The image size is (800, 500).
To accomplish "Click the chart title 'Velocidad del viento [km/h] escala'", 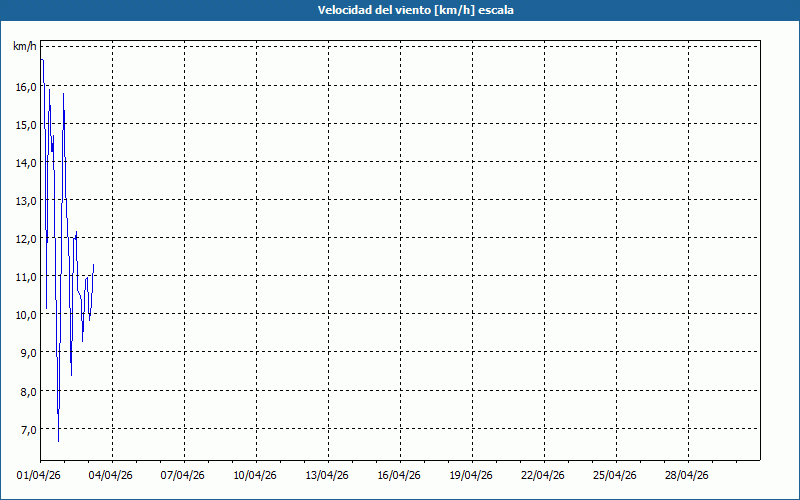I will [x=415, y=10].
